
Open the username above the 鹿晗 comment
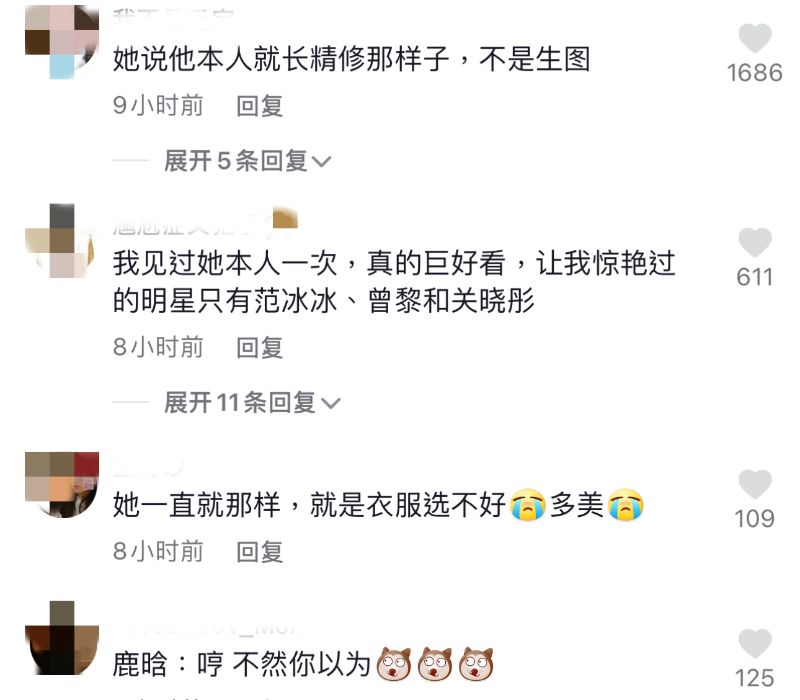pos(210,628)
